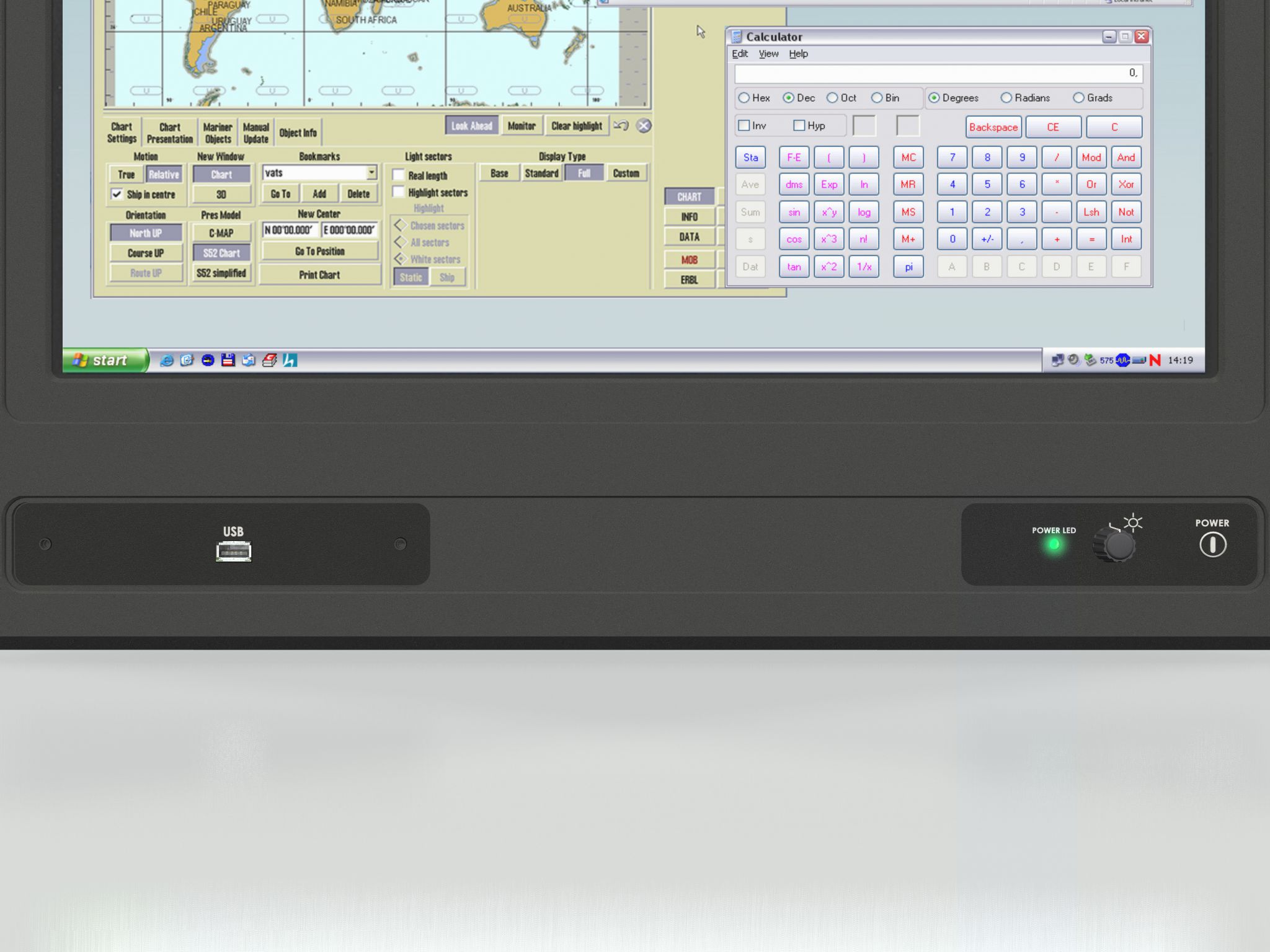Enable the Real length checkbox

tap(399, 175)
